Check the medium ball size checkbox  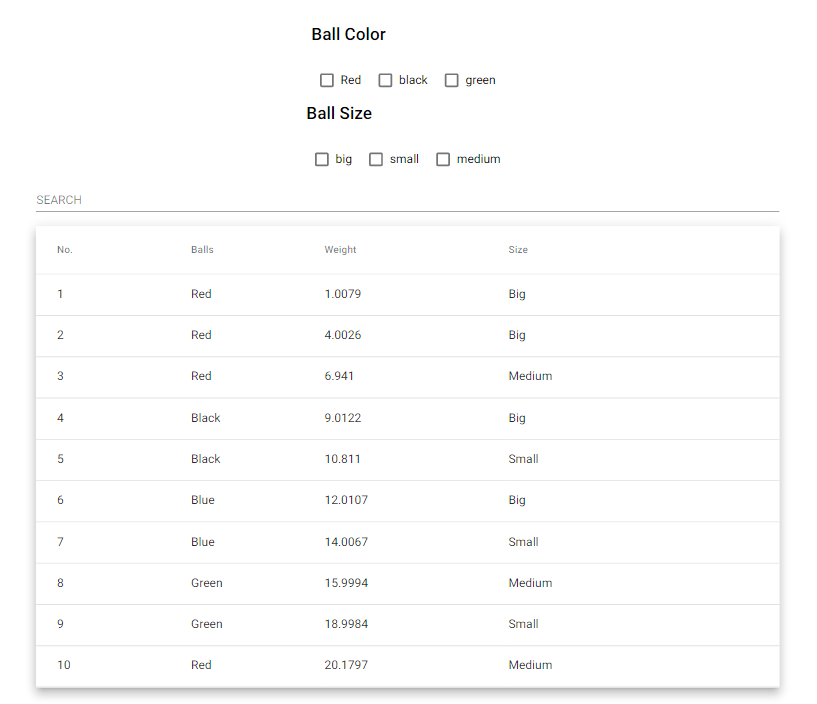[x=443, y=159]
